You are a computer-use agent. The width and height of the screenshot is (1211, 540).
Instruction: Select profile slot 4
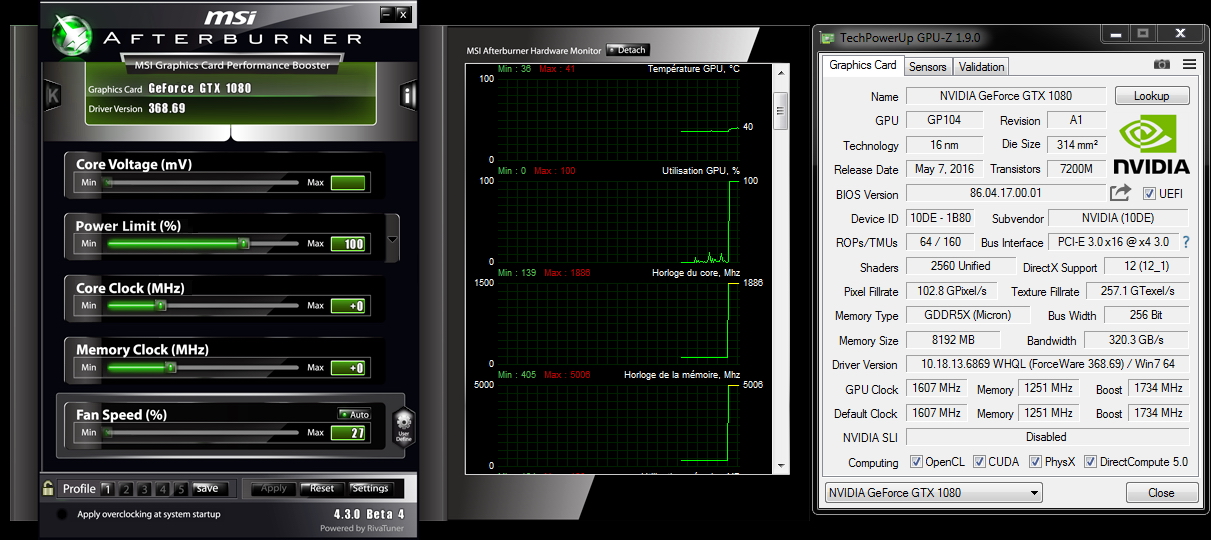(161, 489)
